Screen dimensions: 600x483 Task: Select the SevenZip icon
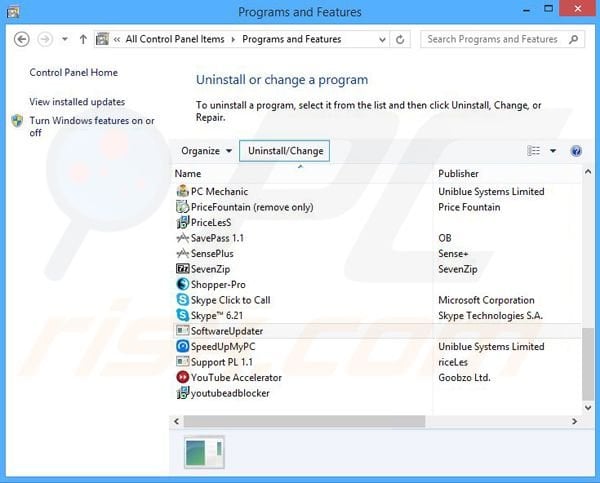click(x=183, y=269)
